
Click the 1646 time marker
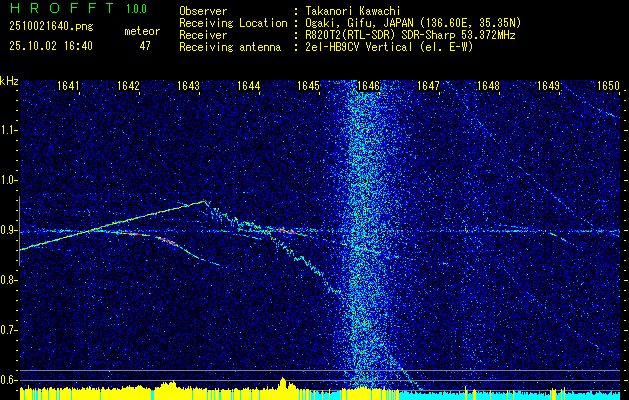coord(368,86)
